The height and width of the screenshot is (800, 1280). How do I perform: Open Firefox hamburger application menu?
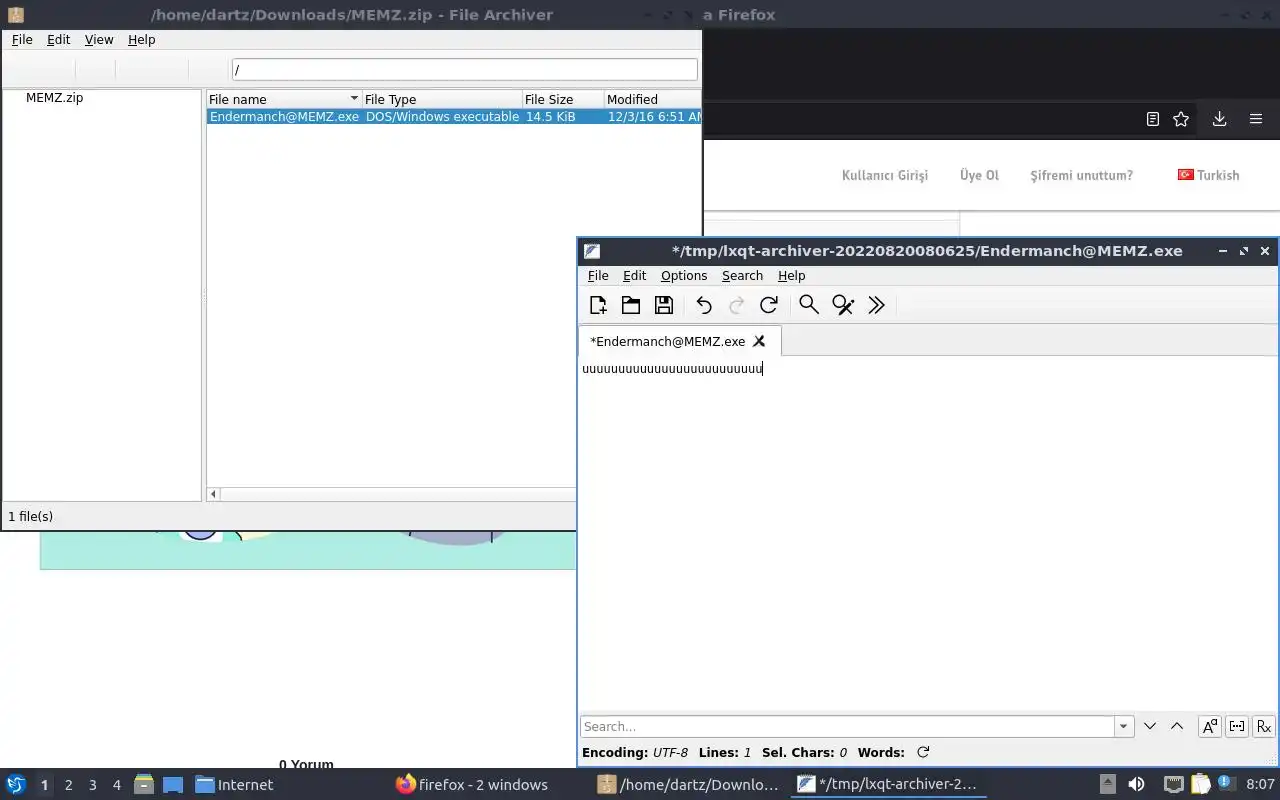[1256, 119]
